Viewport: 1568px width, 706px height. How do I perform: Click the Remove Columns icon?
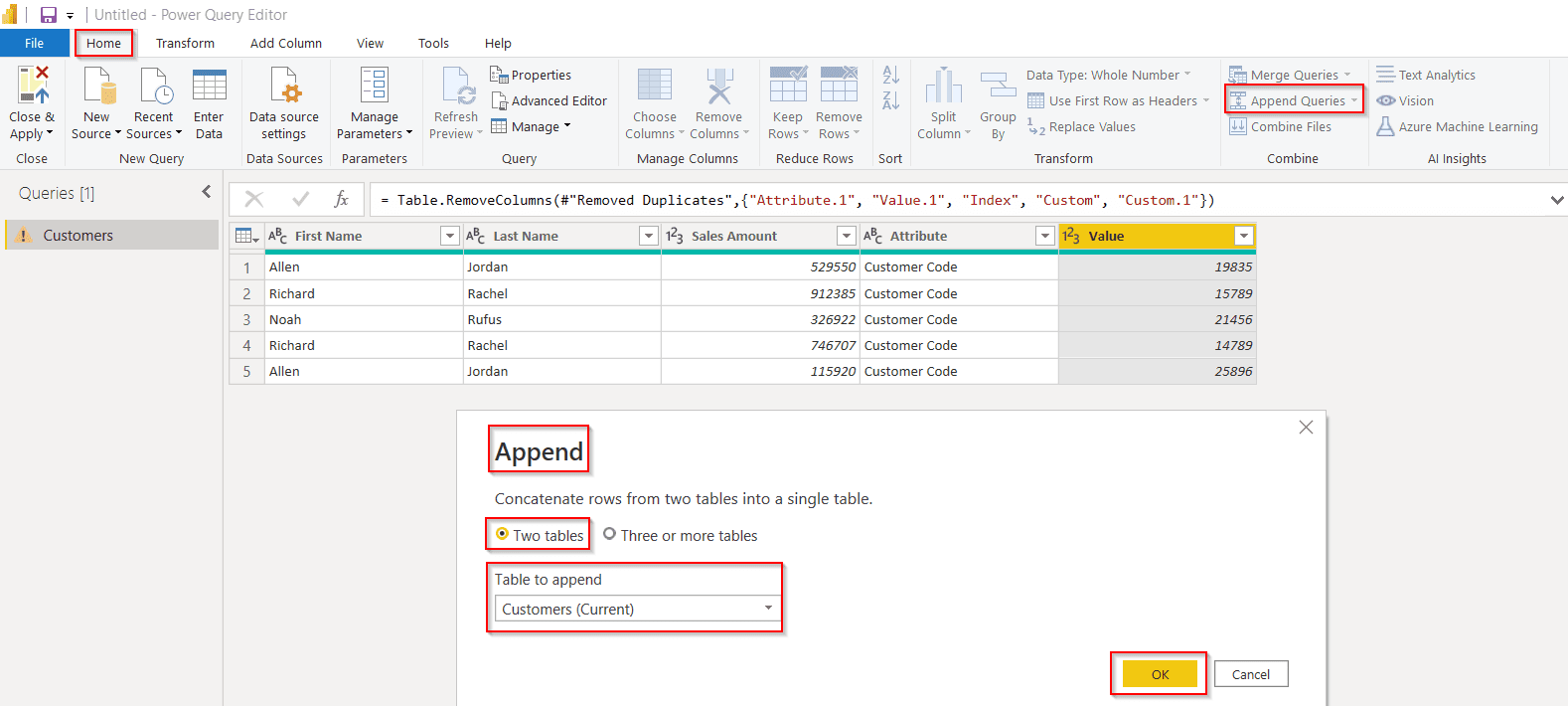pyautogui.click(x=719, y=86)
